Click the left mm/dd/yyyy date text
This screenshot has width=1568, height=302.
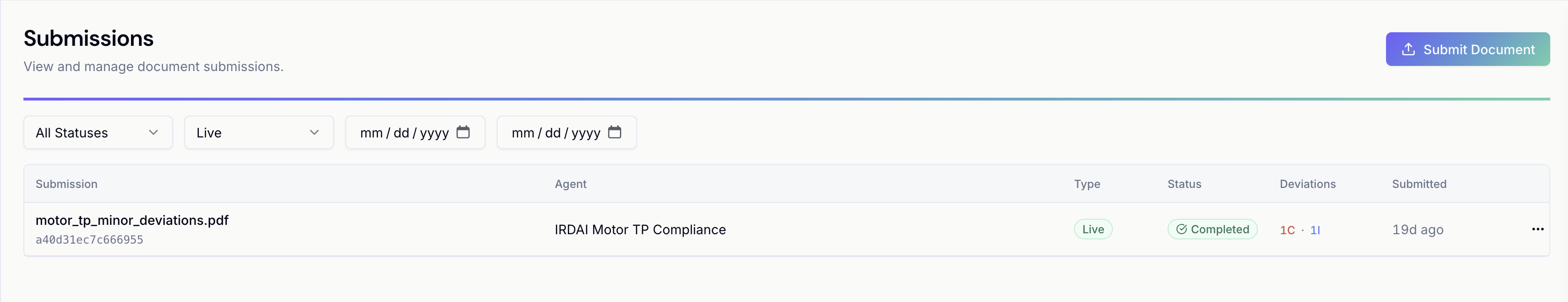point(404,133)
